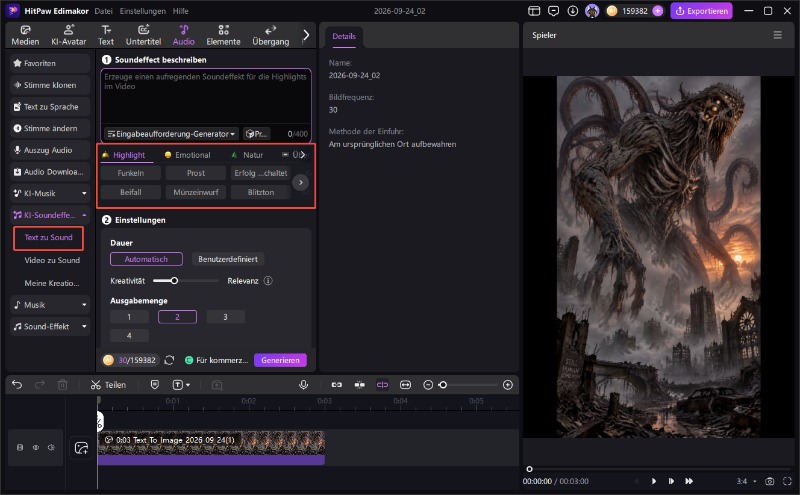Screen dimensions: 800x495
Task: Show next presets with round arrow
Action: [301, 182]
